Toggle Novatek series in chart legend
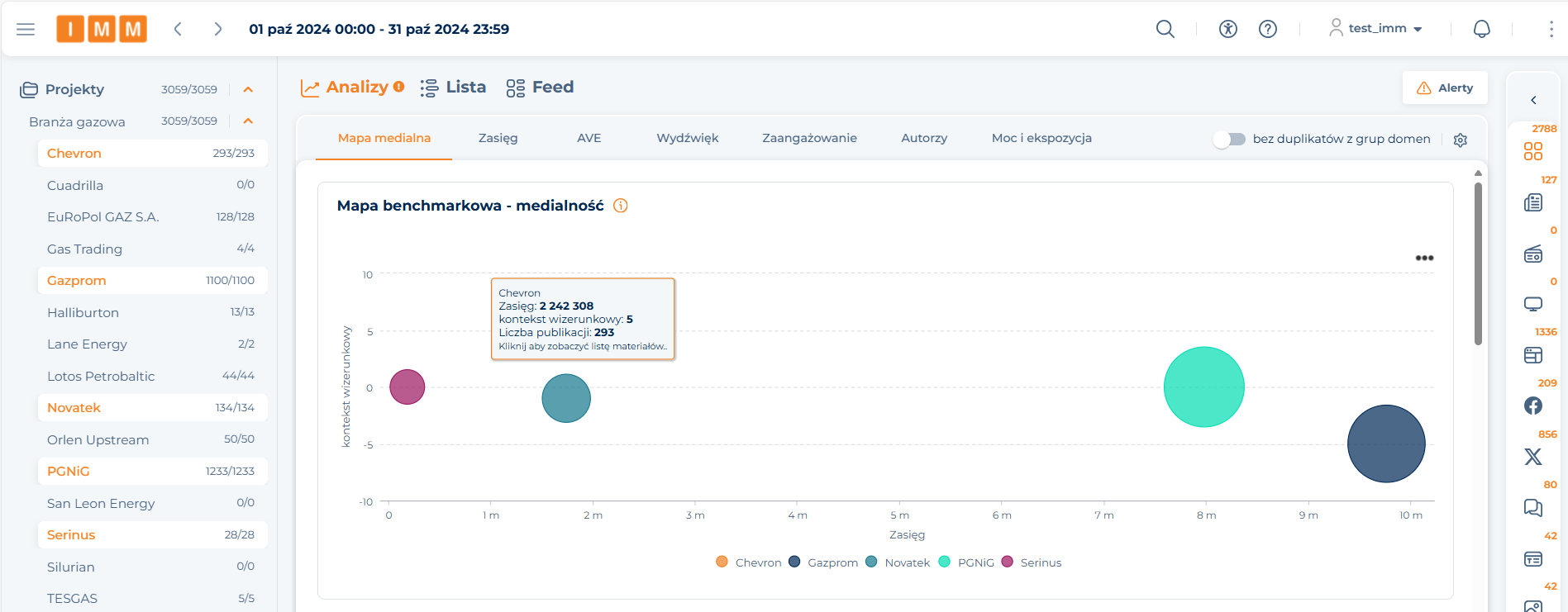The image size is (1568, 612). pos(898,562)
